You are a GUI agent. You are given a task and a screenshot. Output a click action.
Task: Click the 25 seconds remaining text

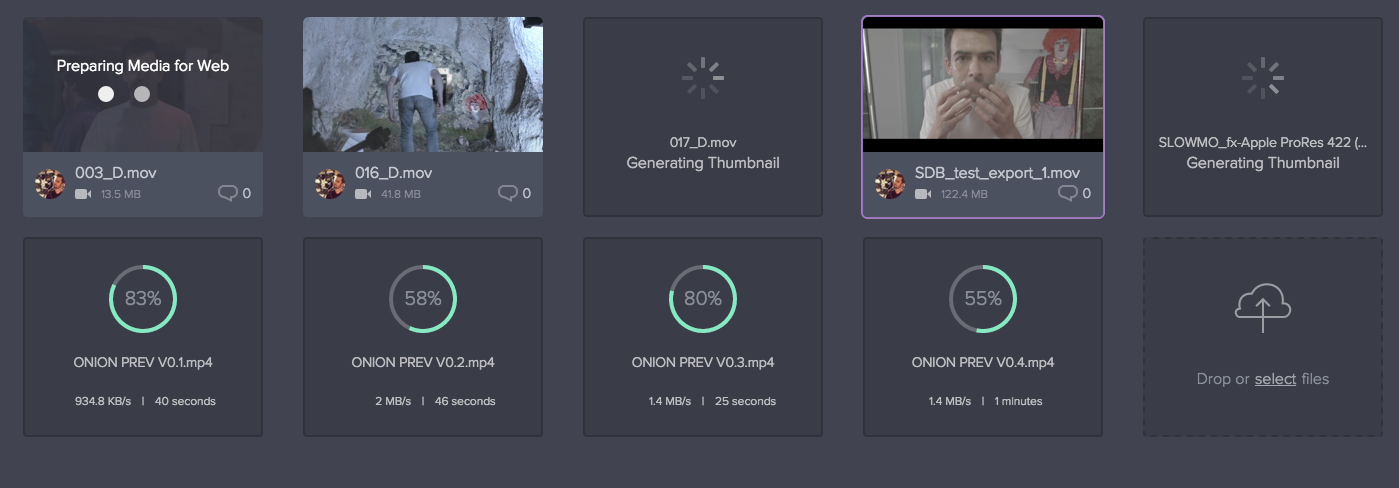click(x=745, y=401)
